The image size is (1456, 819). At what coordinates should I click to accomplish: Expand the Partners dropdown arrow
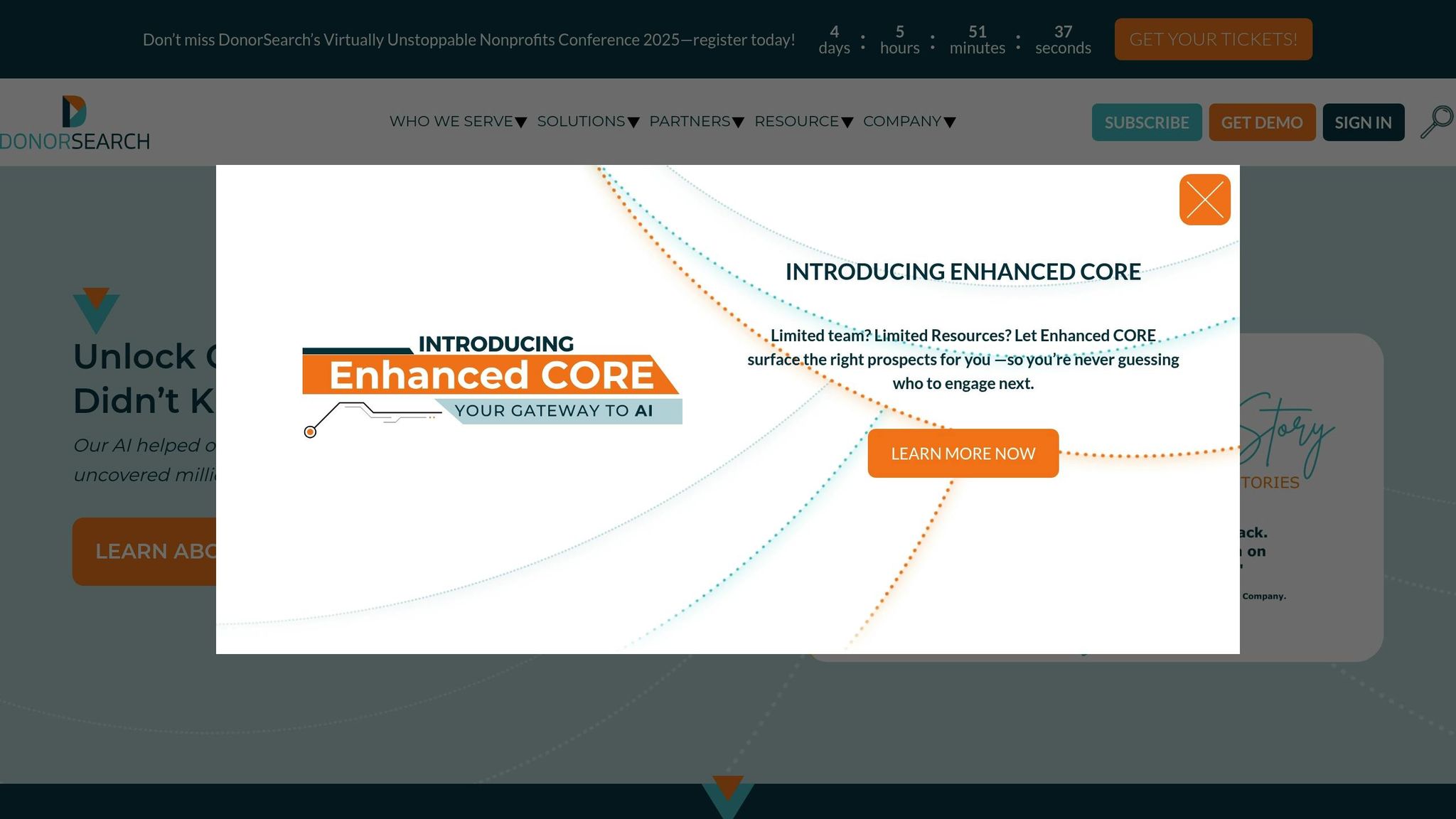(x=739, y=123)
